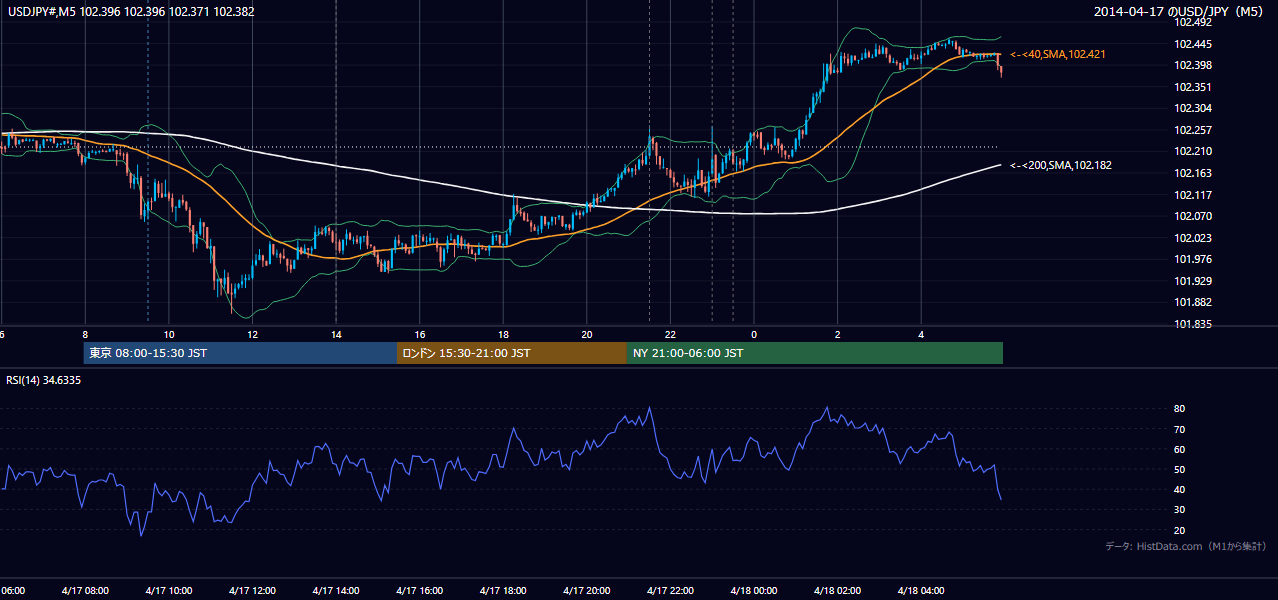Click price axis value 101.835
1278x600 pixels.
pos(1192,324)
